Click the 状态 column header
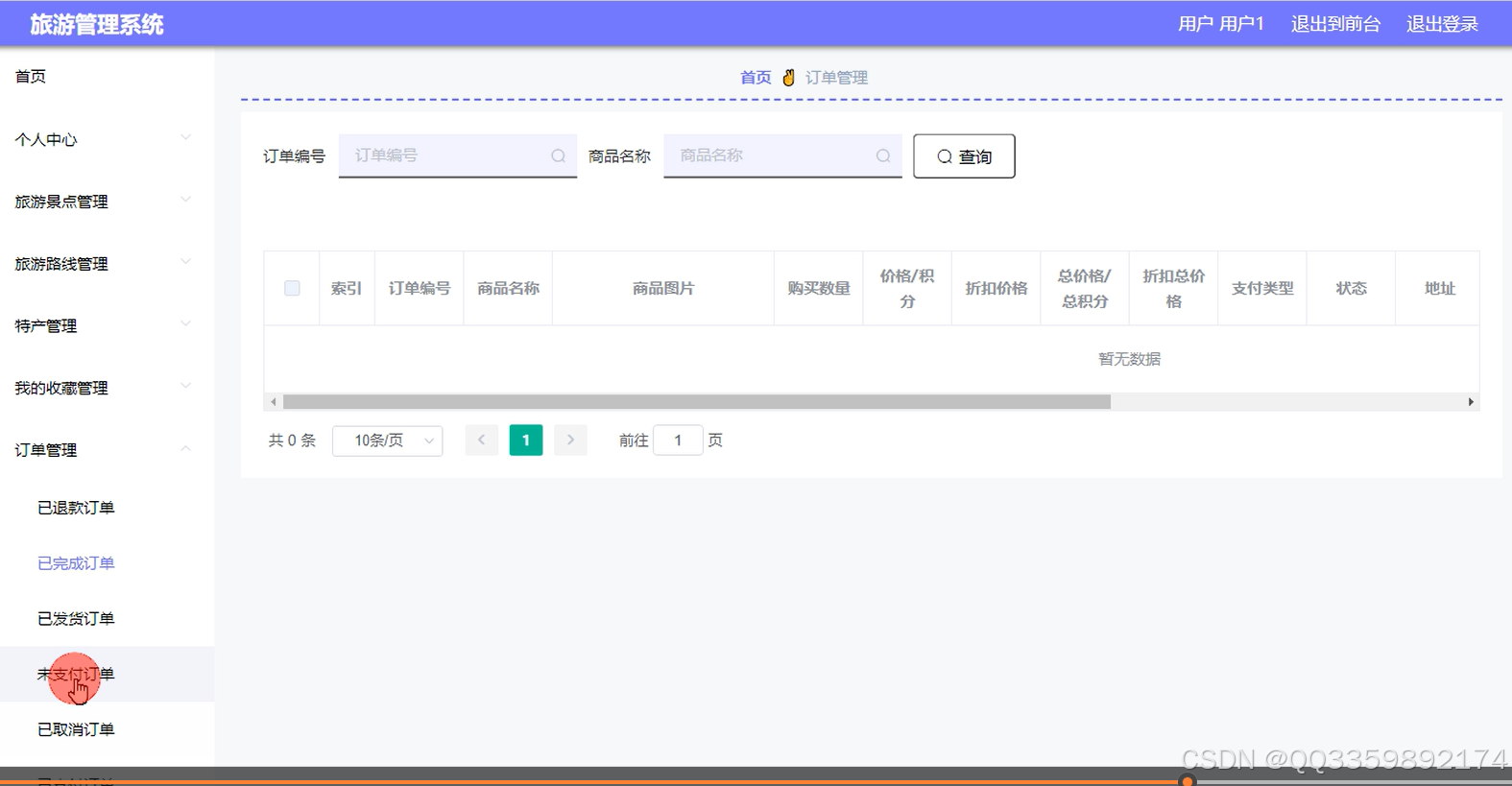The image size is (1512, 786). 1351,288
